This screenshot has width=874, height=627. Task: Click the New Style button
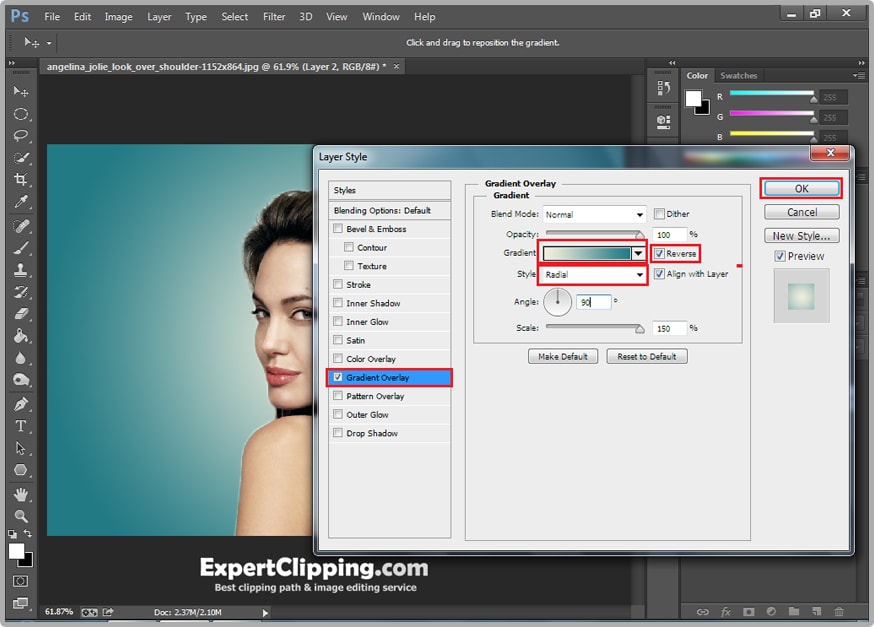click(x=801, y=235)
